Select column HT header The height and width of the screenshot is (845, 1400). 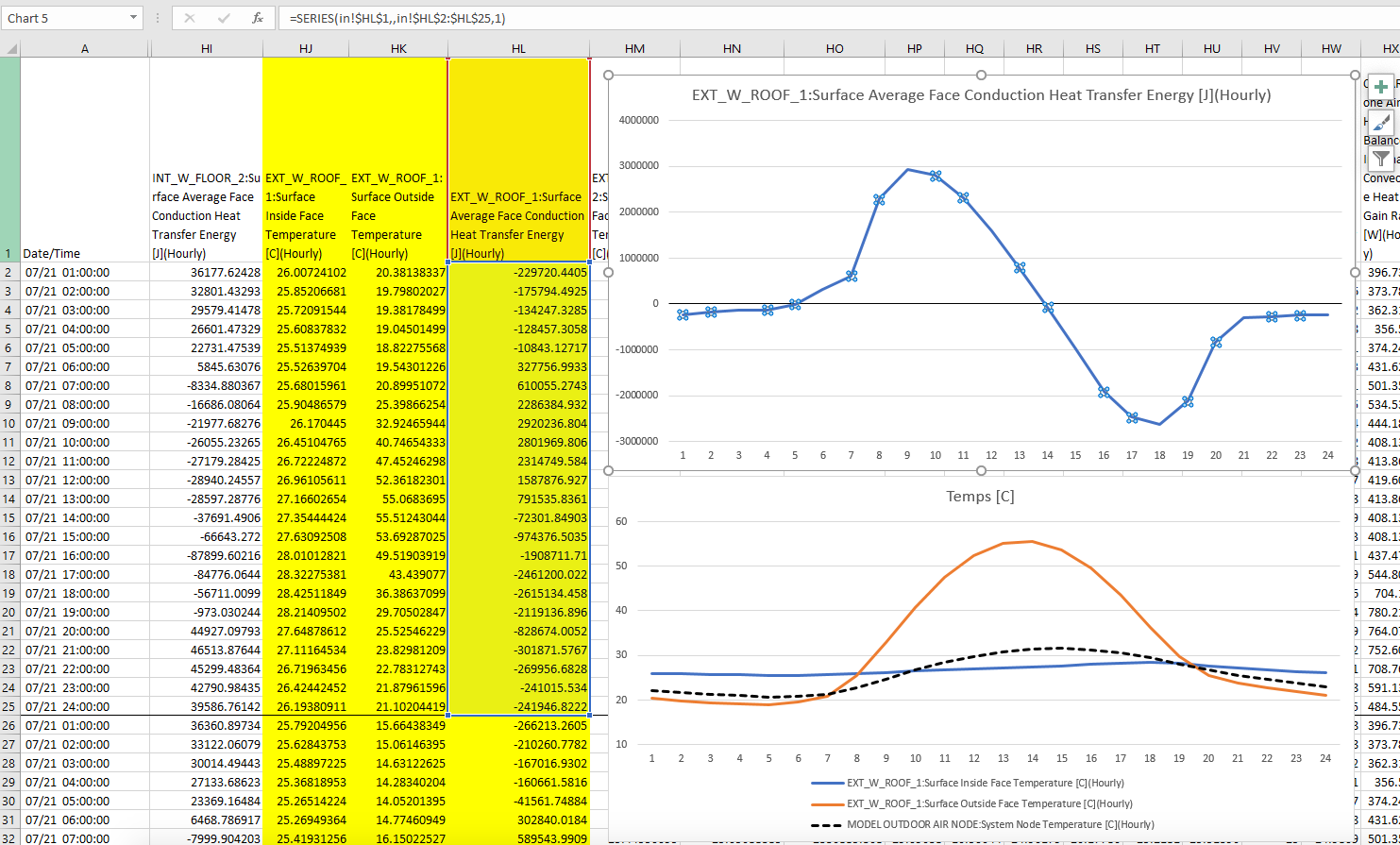point(1153,48)
